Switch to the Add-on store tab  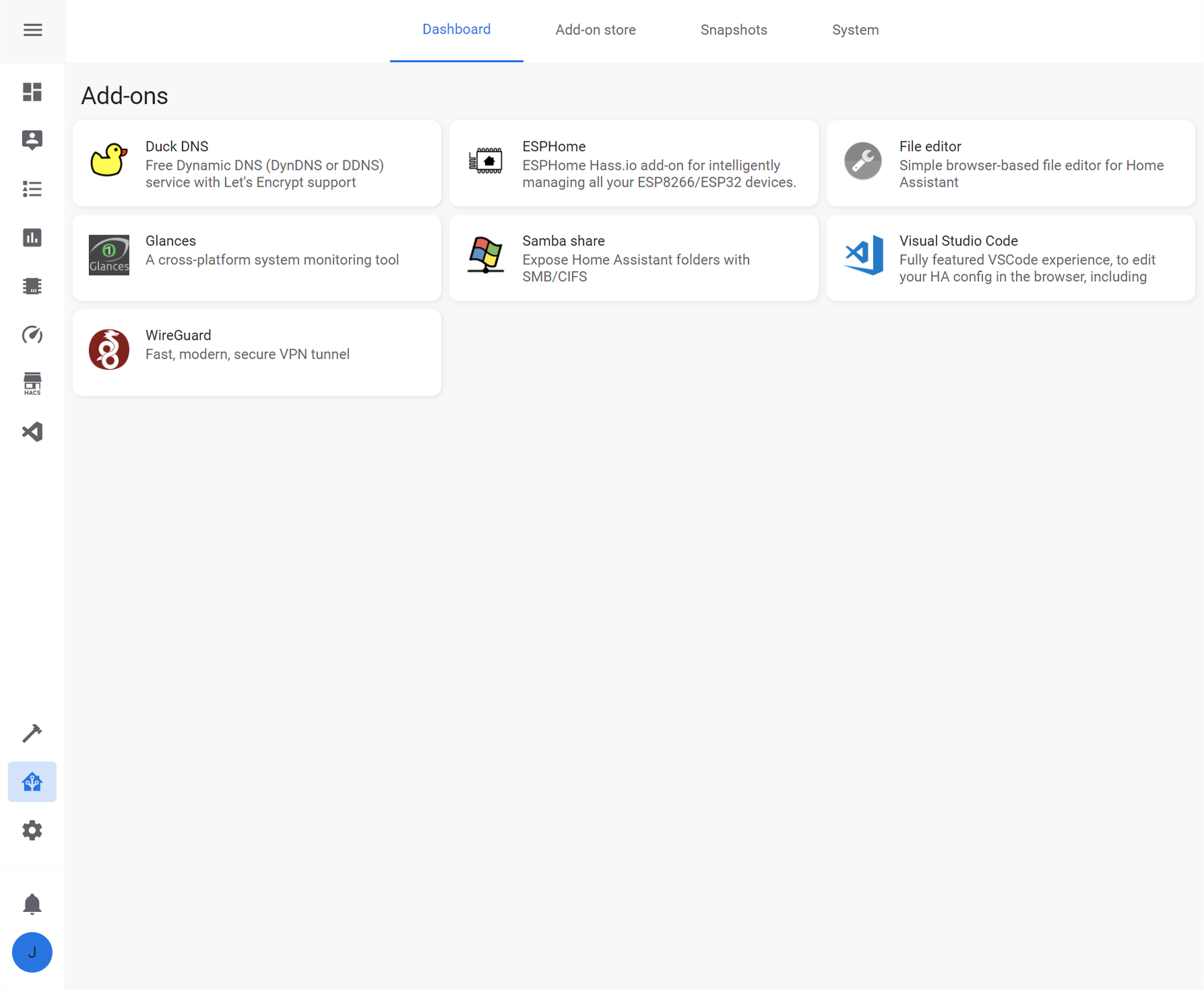click(596, 30)
